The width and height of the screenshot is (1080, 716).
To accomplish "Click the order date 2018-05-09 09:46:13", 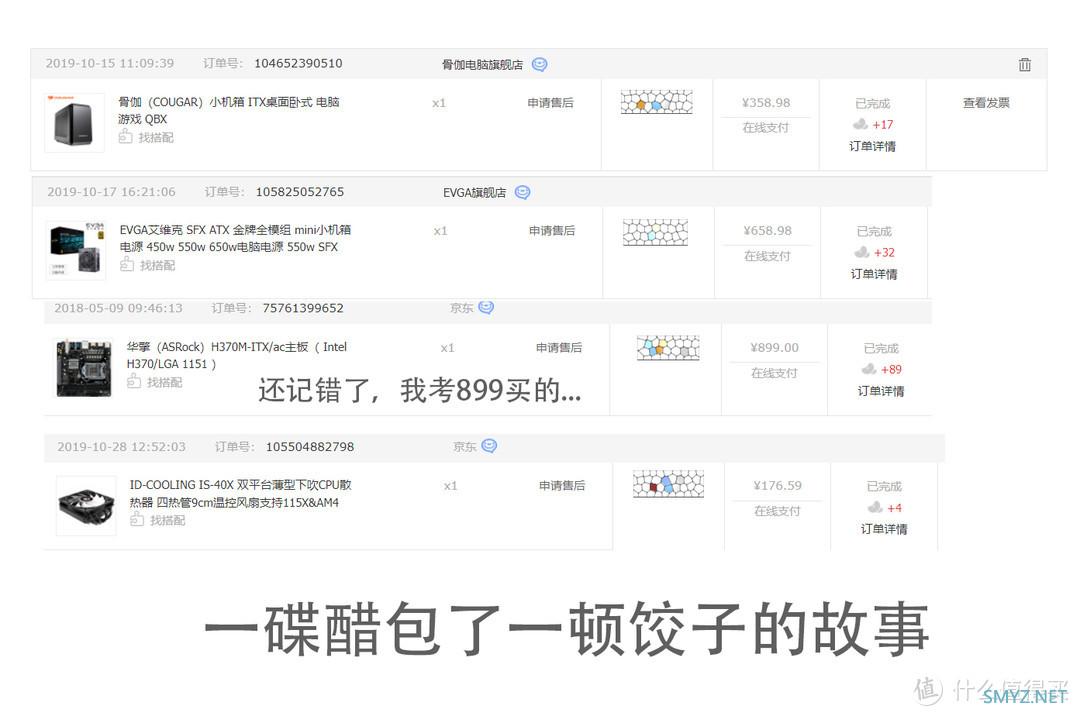I will tap(118, 308).
